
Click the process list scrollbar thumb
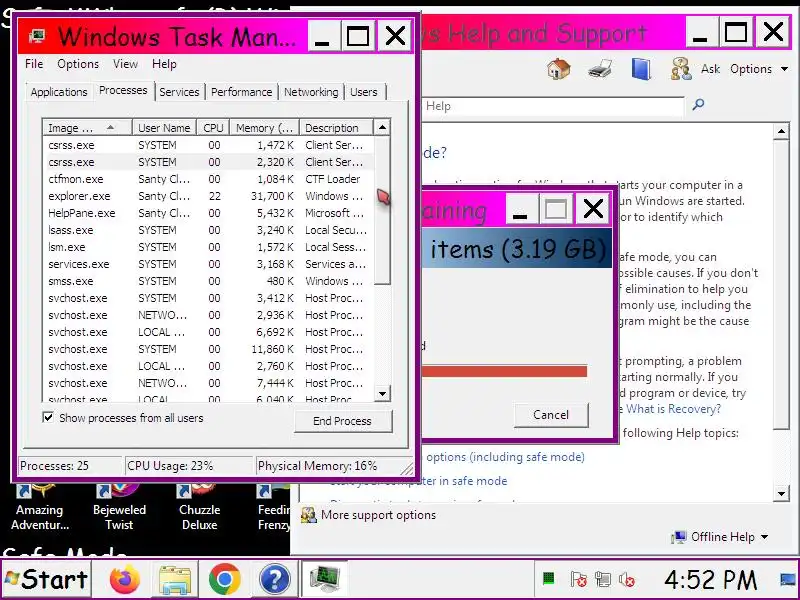[x=382, y=209]
